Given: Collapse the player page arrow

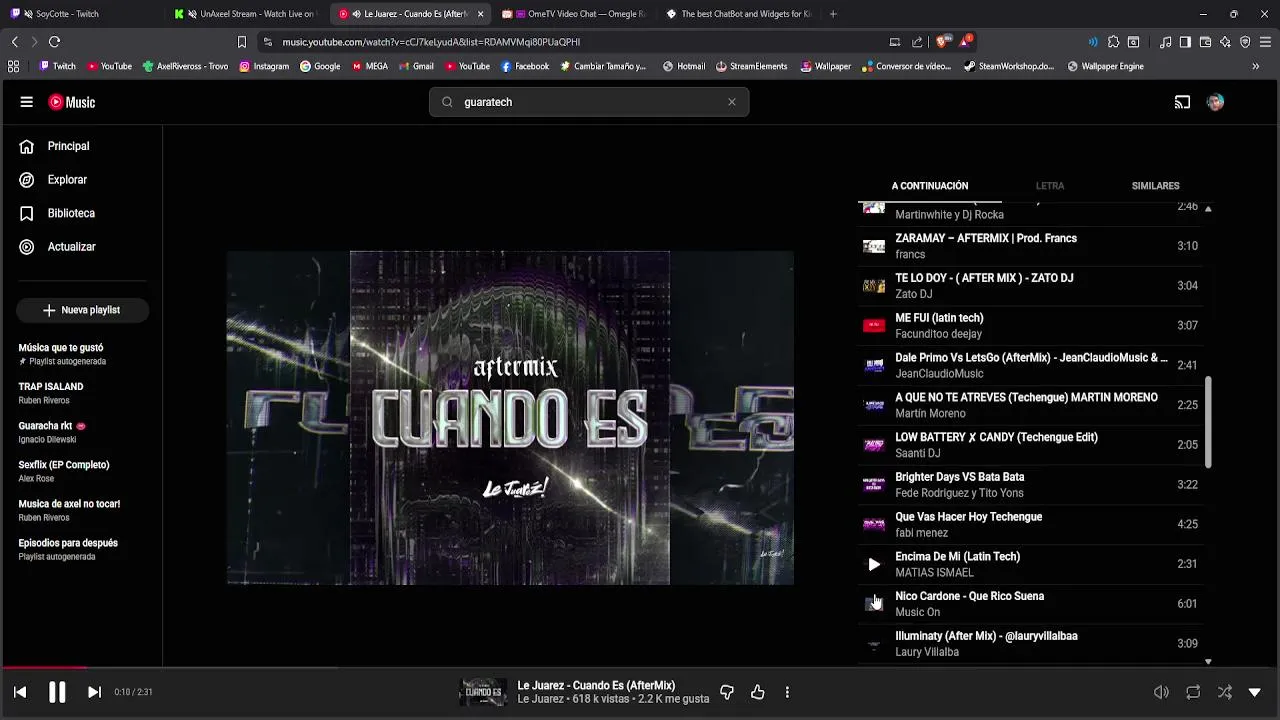Looking at the screenshot, I should 1255,692.
